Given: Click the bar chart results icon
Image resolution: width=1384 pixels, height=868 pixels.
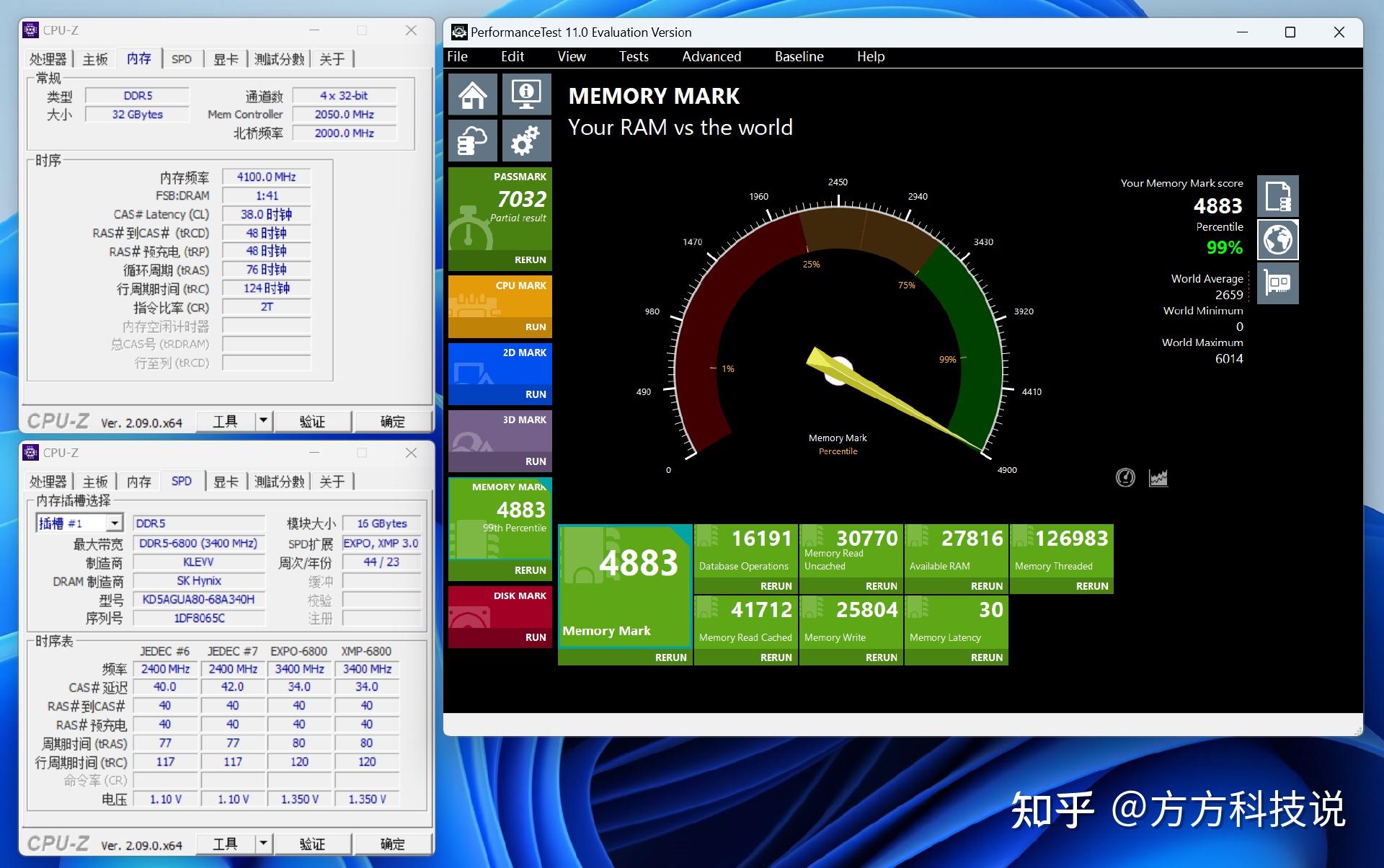Looking at the screenshot, I should tap(1158, 477).
